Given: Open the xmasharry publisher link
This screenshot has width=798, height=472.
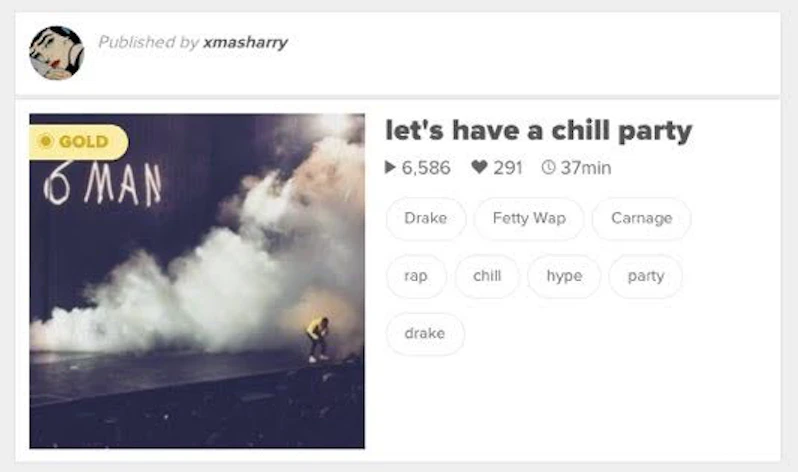Looking at the screenshot, I should pyautogui.click(x=245, y=42).
